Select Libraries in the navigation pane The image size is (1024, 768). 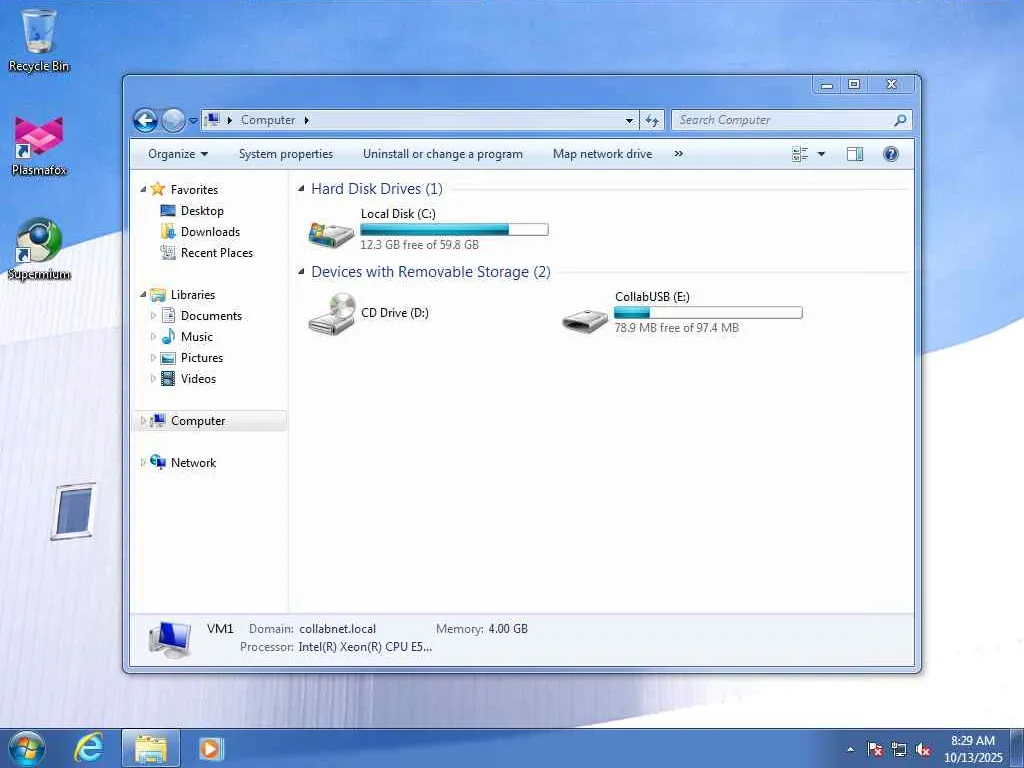193,295
